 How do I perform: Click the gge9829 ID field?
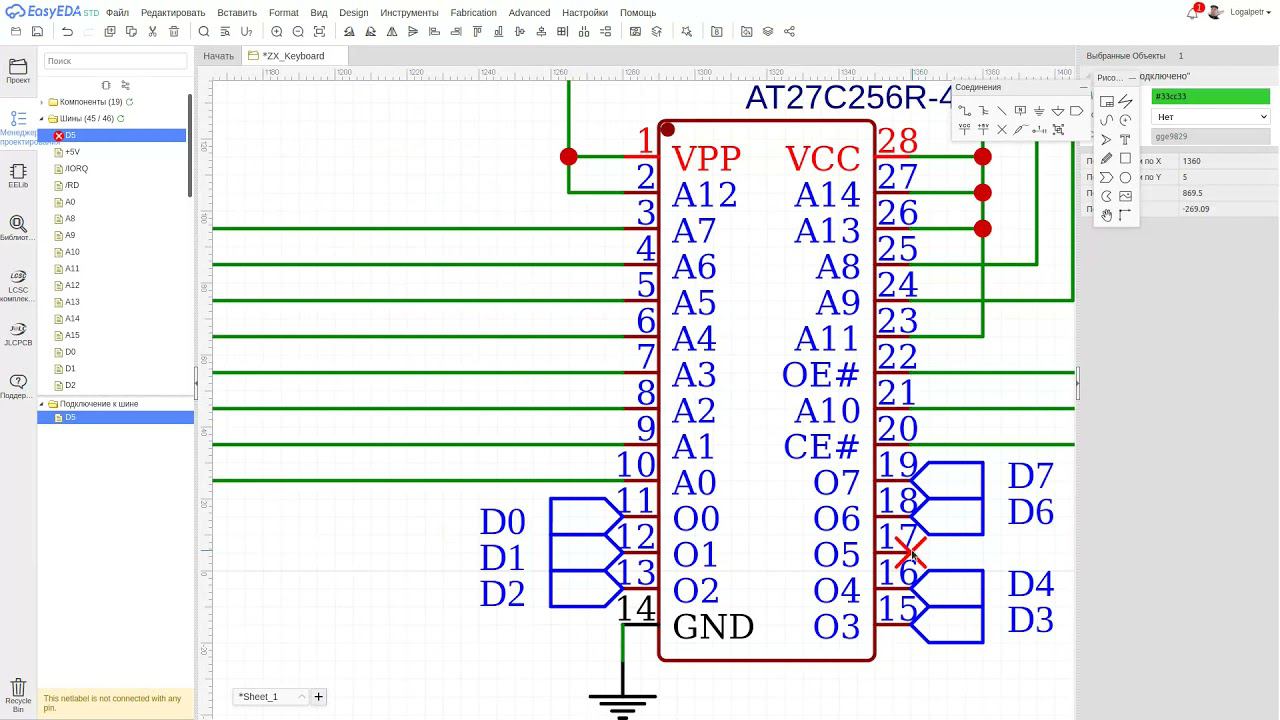coord(1210,137)
